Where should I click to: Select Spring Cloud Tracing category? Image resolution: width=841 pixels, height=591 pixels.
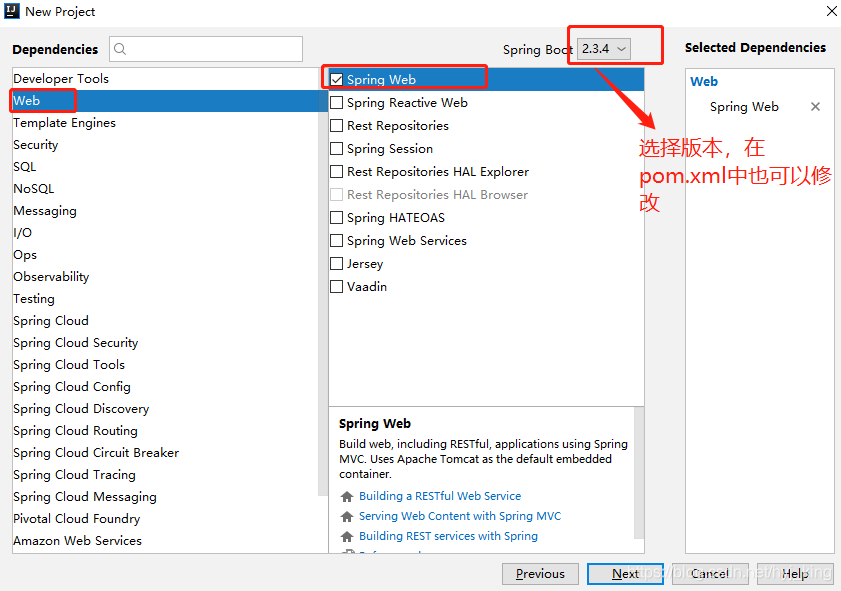coord(166,475)
